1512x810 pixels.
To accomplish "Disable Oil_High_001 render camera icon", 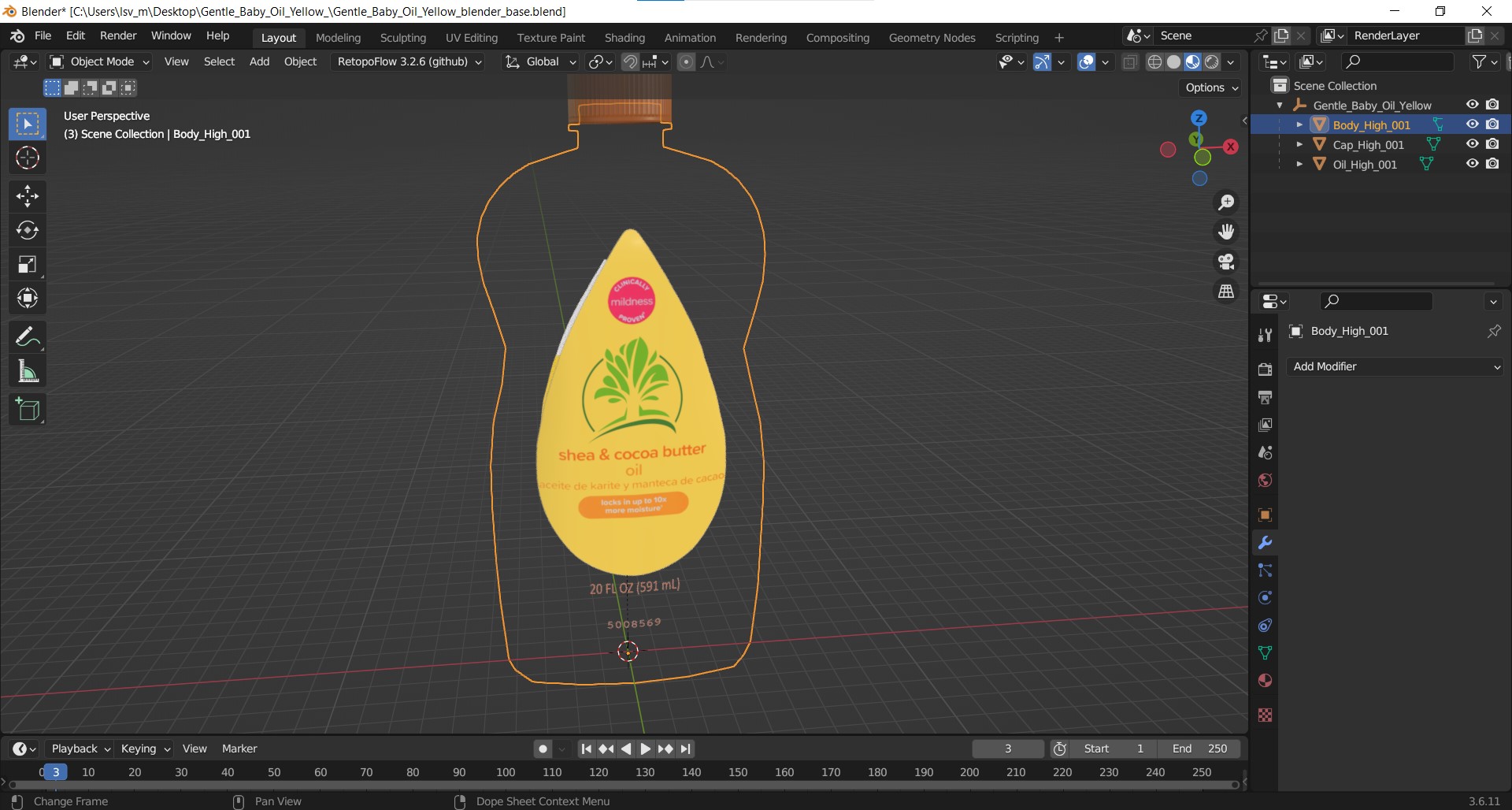I will (1492, 164).
